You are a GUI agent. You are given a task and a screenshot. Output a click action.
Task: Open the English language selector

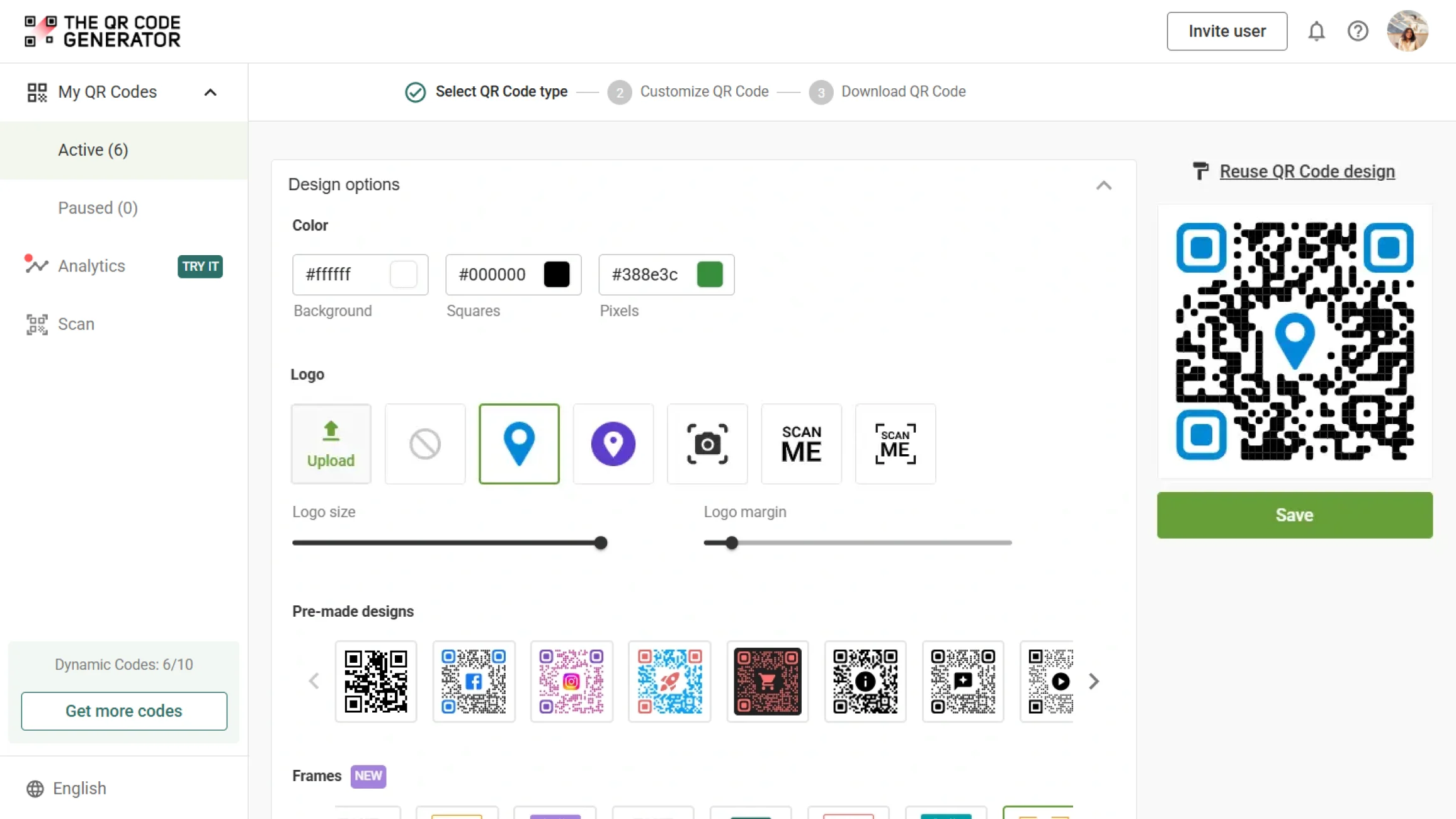click(79, 788)
